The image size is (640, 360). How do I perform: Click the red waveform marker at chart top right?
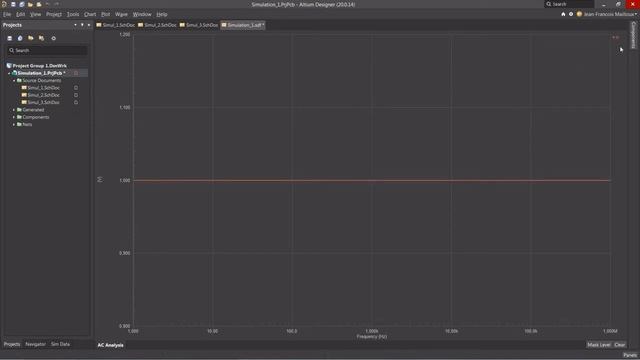coord(616,37)
